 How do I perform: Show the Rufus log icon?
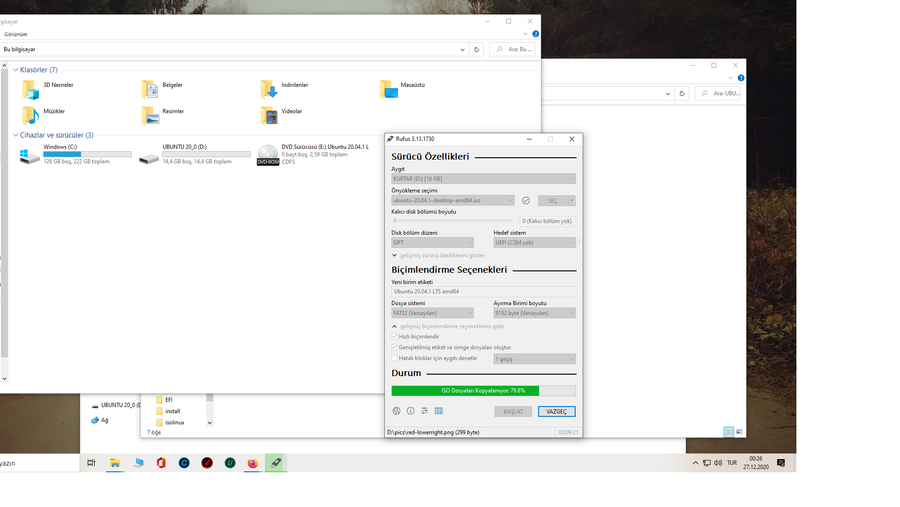coord(438,411)
